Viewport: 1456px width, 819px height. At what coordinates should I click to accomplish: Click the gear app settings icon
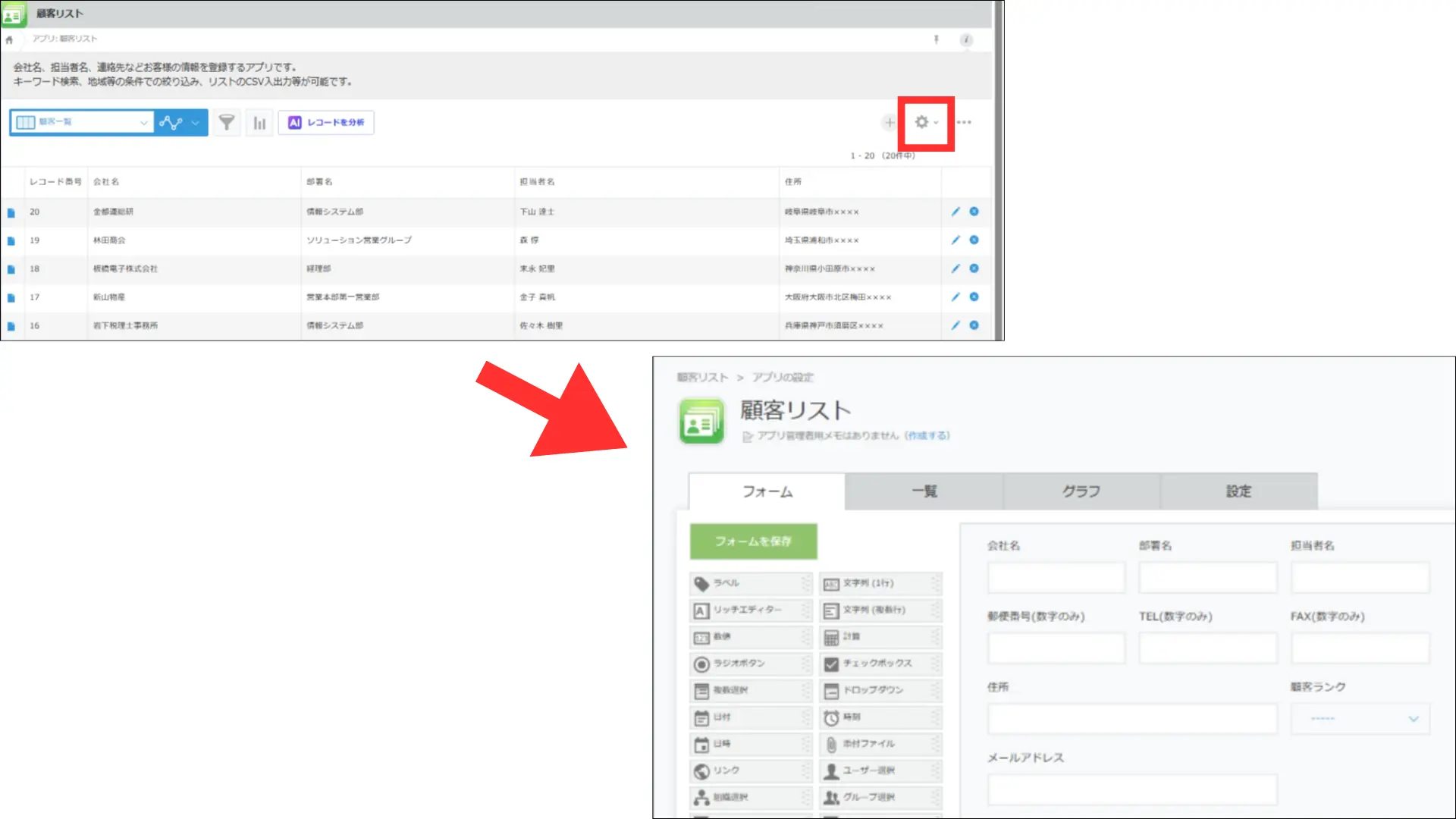(922, 122)
